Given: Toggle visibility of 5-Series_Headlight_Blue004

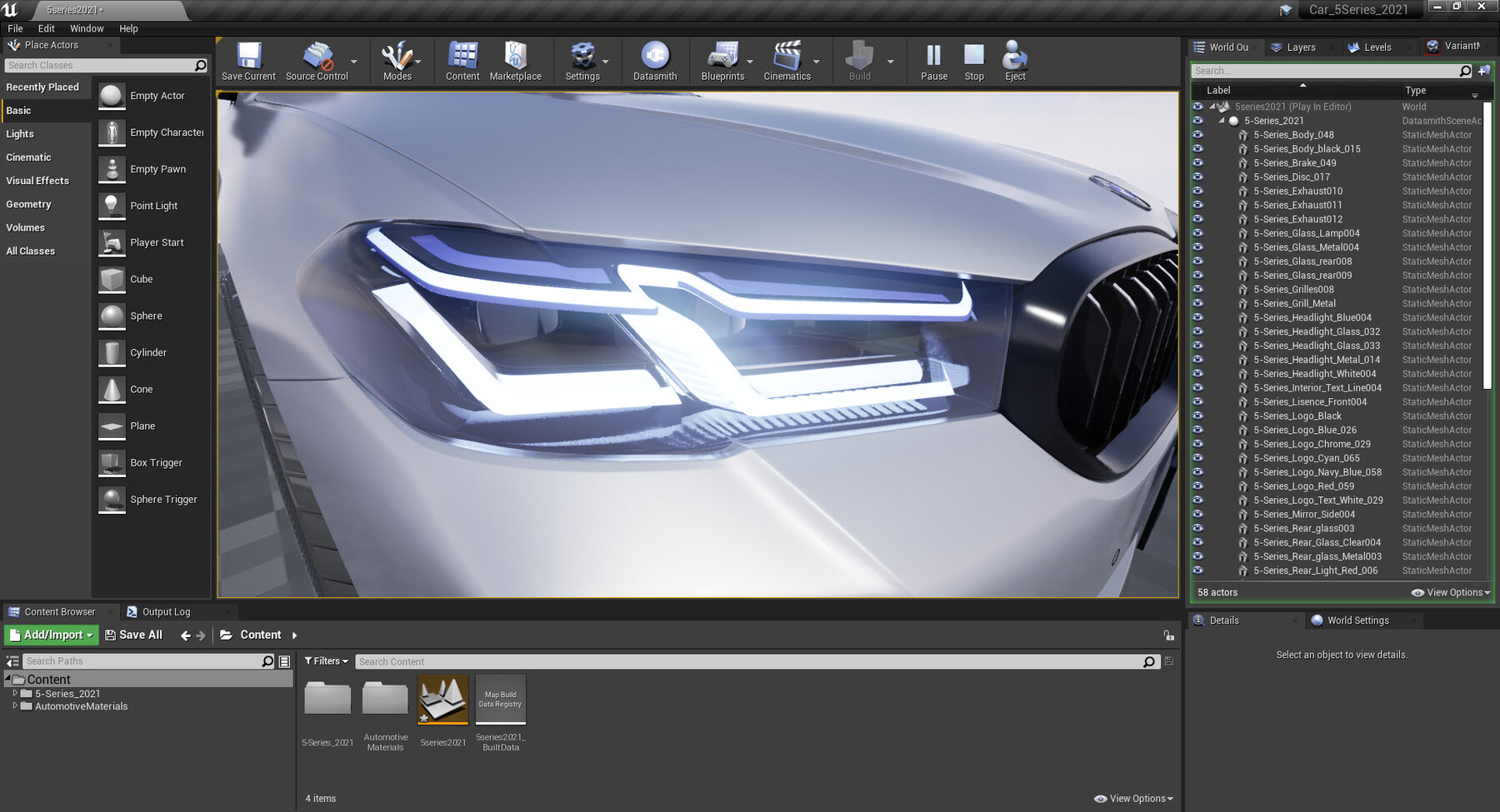Looking at the screenshot, I should click(x=1197, y=317).
